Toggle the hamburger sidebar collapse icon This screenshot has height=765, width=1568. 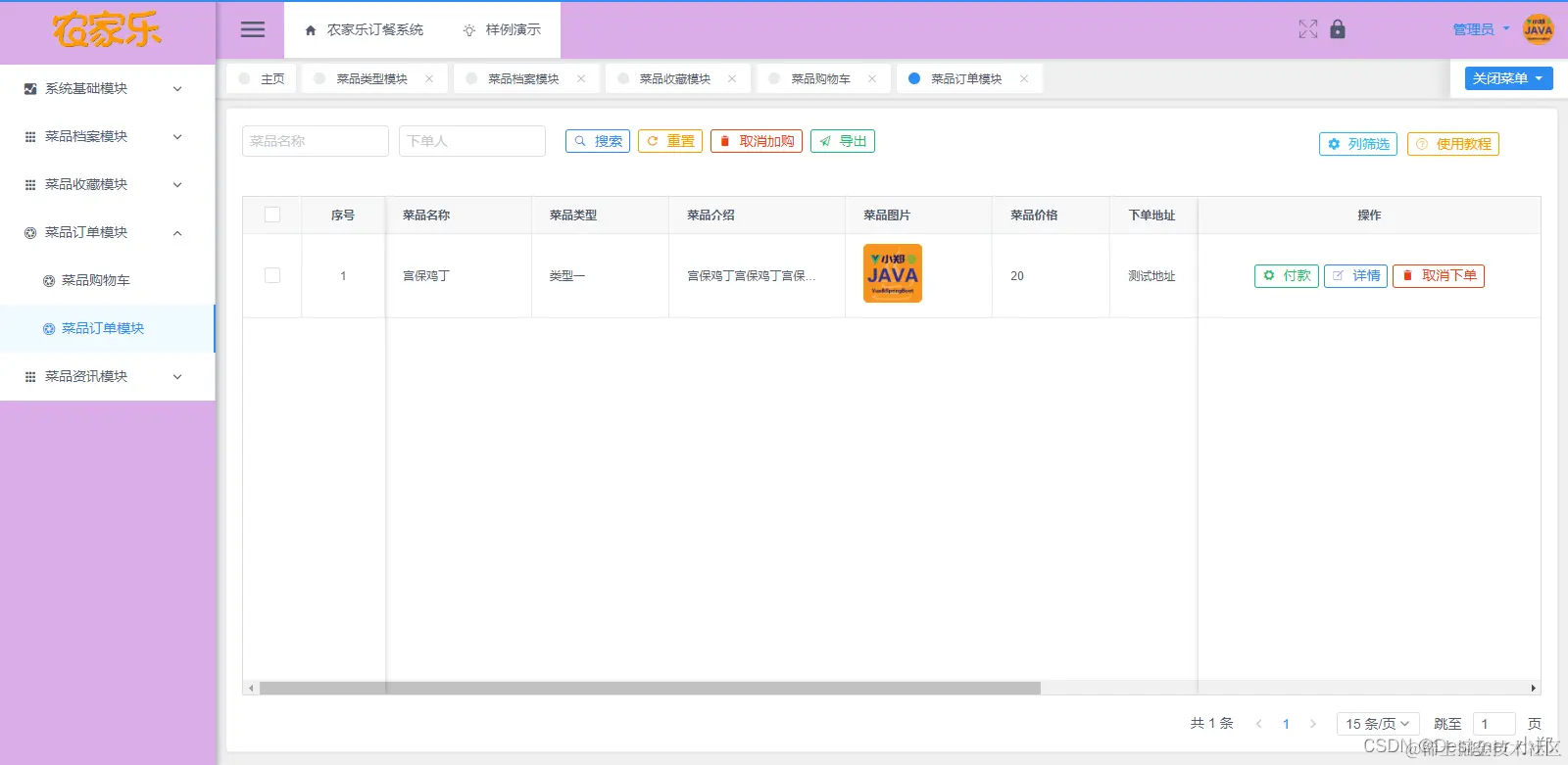click(x=253, y=29)
